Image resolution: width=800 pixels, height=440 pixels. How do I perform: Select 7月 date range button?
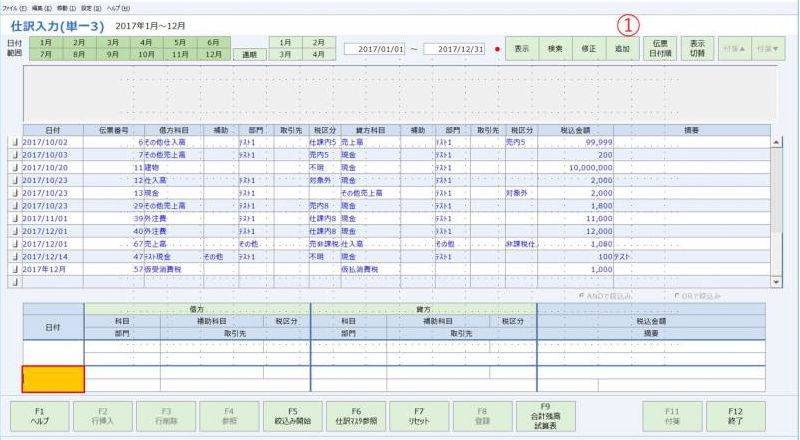[46, 54]
